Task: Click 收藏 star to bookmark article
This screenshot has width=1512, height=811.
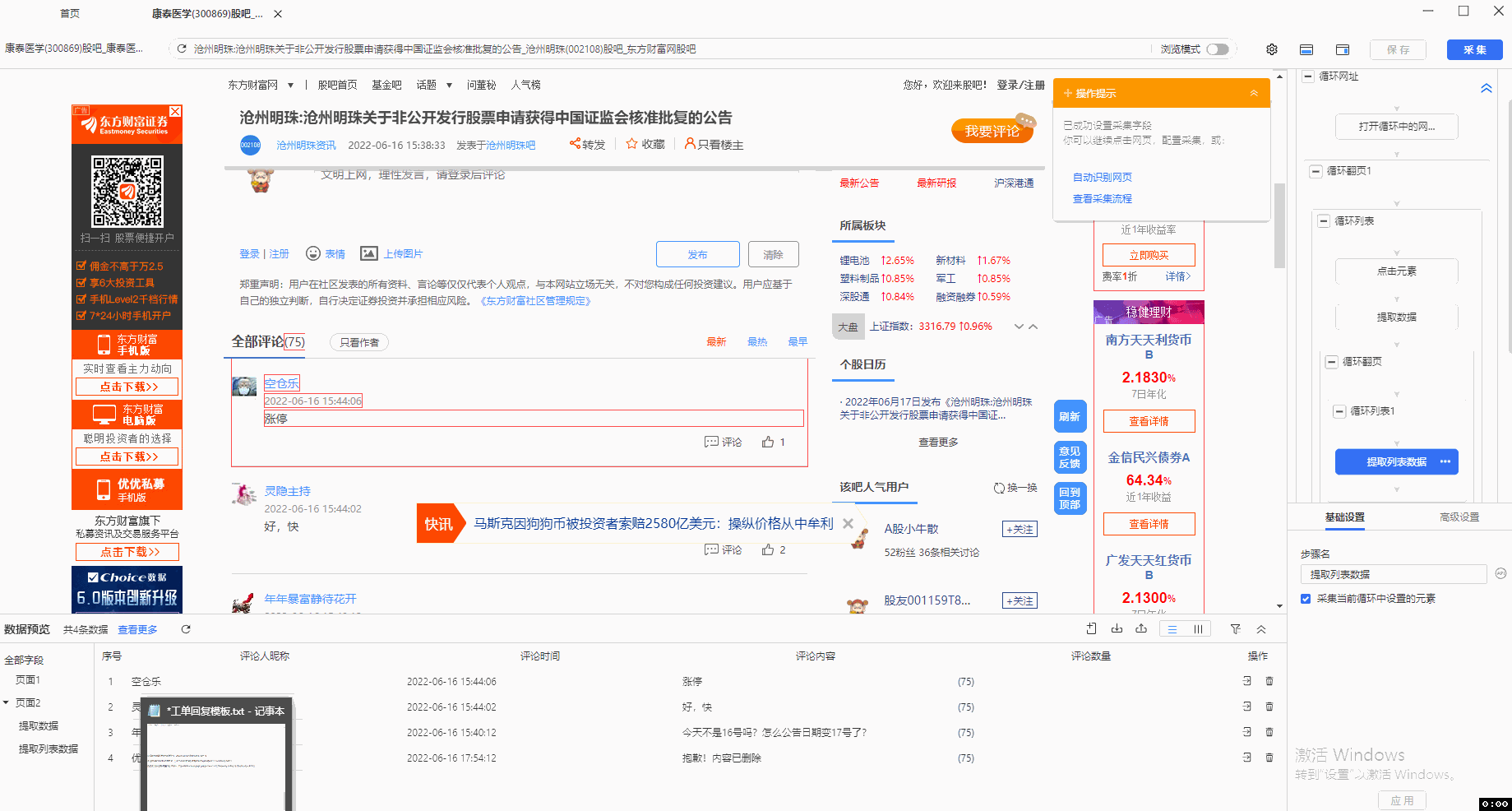Action: 631,144
